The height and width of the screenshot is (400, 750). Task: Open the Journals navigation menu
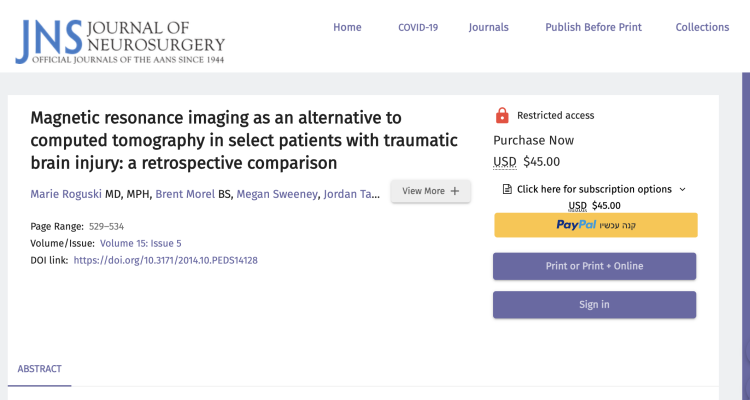click(488, 27)
